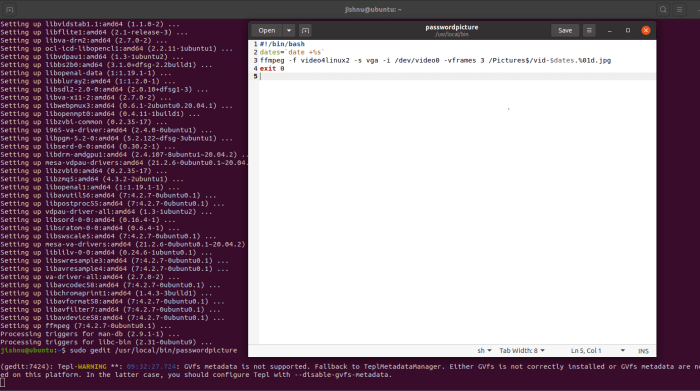
Task: Close the gedit passwordpicture window
Action: click(646, 30)
